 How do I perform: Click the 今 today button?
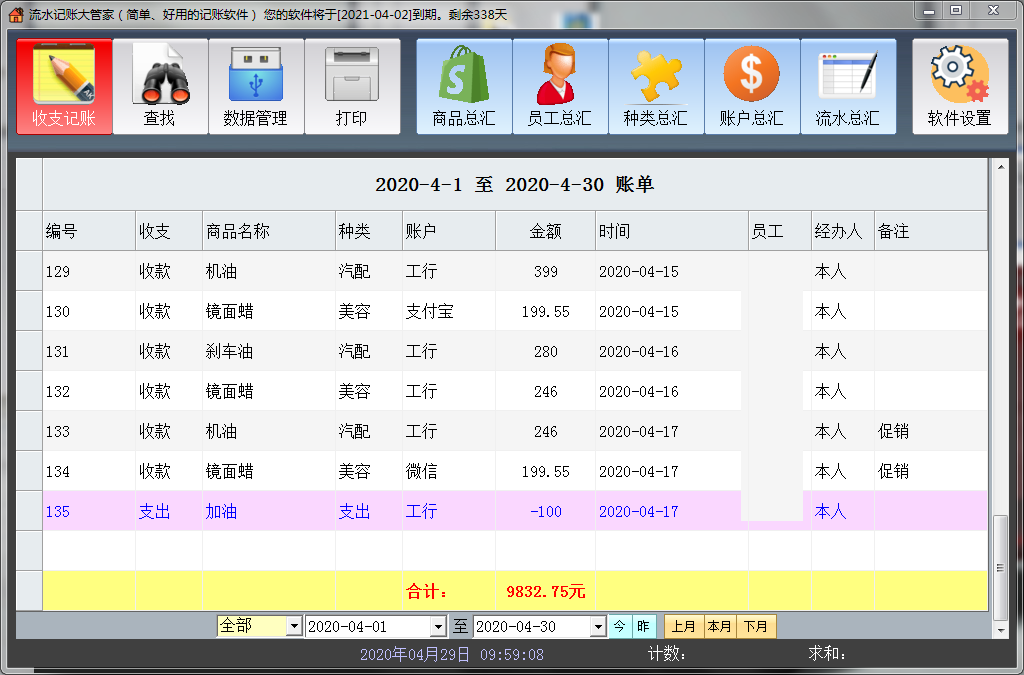[620, 627]
